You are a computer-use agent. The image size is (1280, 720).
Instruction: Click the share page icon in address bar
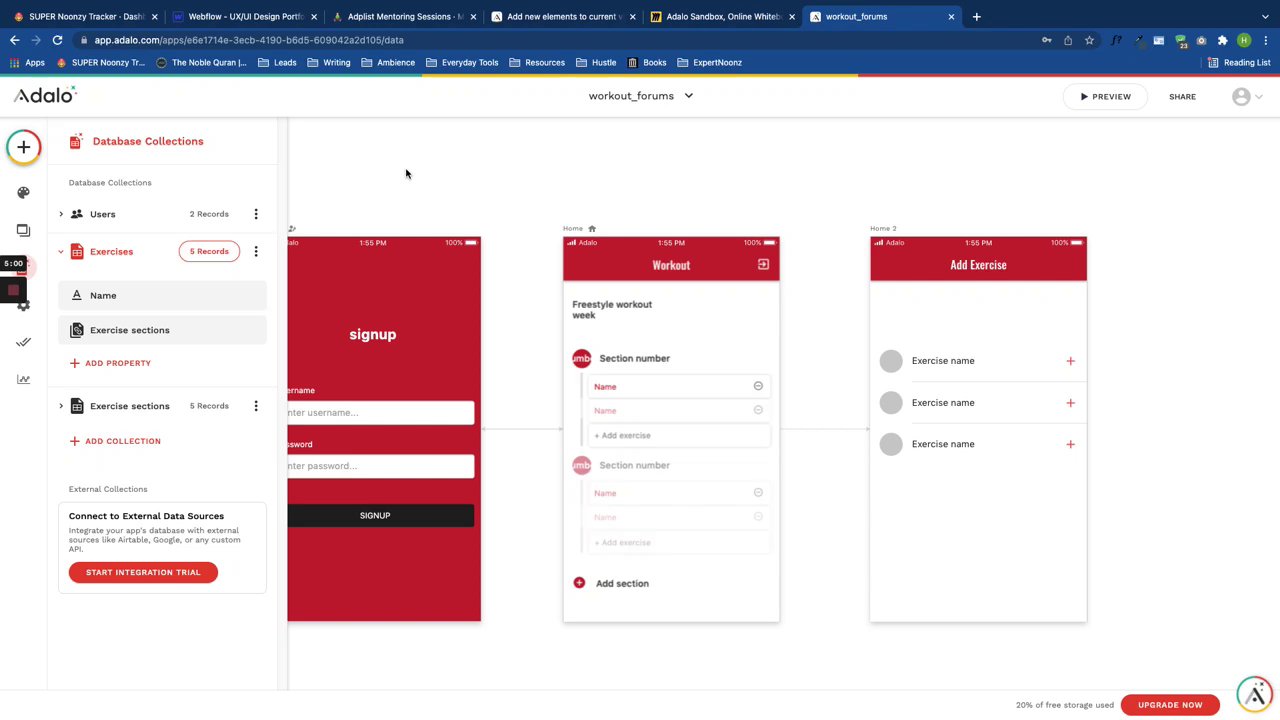tap(1068, 40)
